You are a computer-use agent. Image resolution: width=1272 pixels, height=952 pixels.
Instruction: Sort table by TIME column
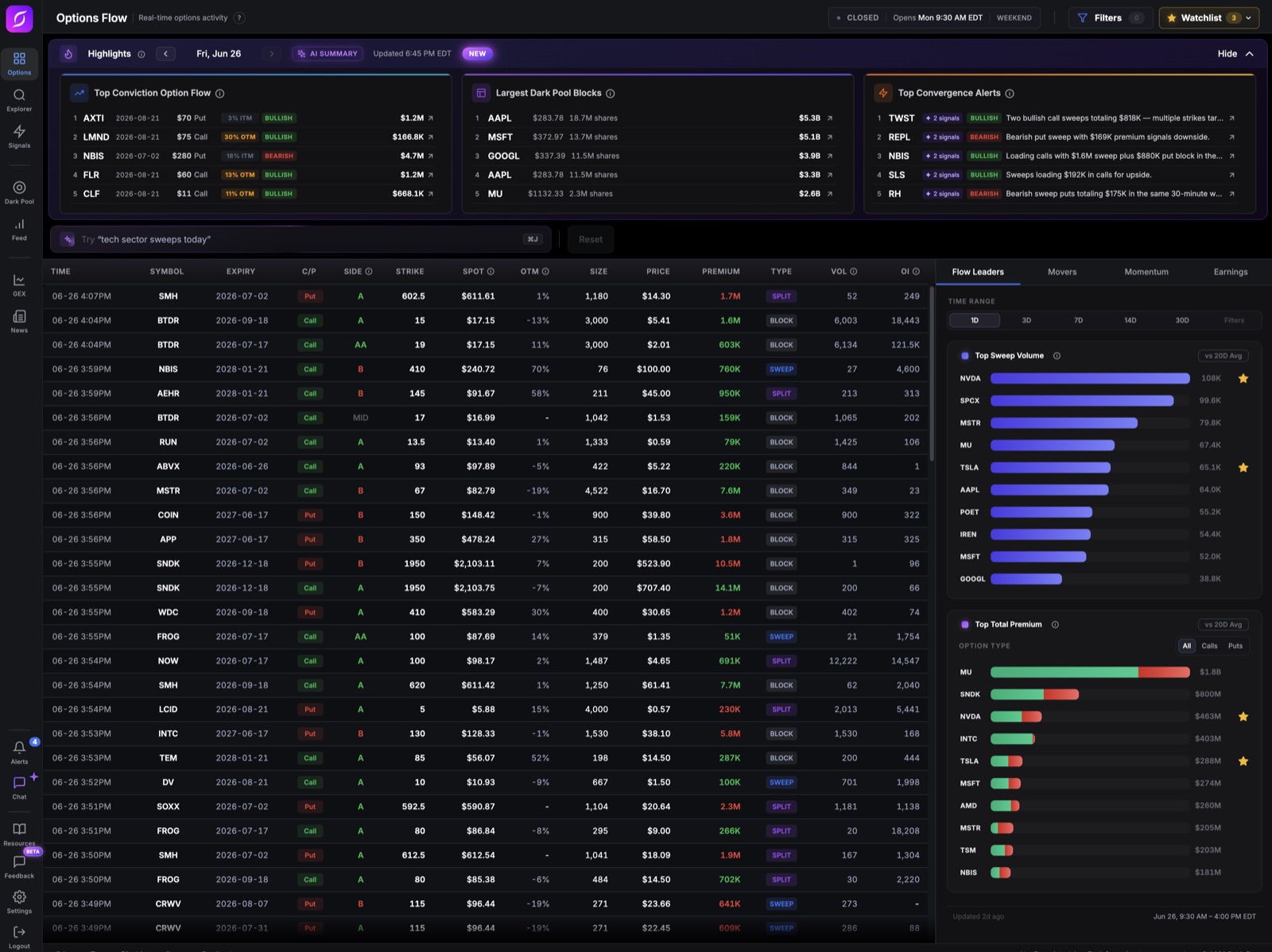(x=60, y=272)
